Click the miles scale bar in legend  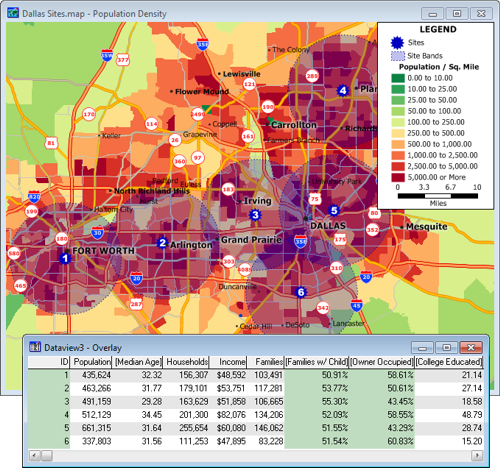438,196
